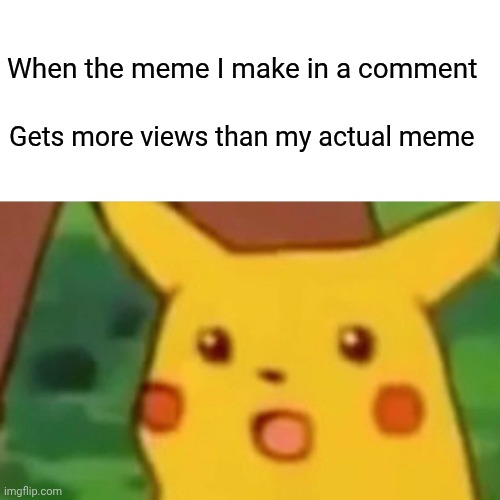
Task: Click the dark green blotch in the left background
Action: pyautogui.click(x=64, y=367)
